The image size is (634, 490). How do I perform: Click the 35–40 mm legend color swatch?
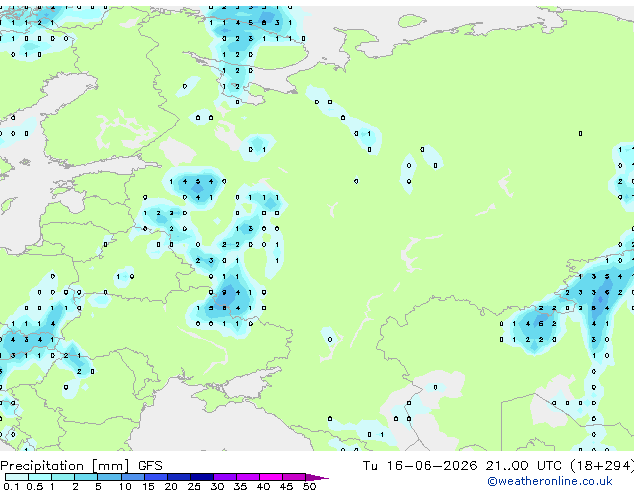247,477
